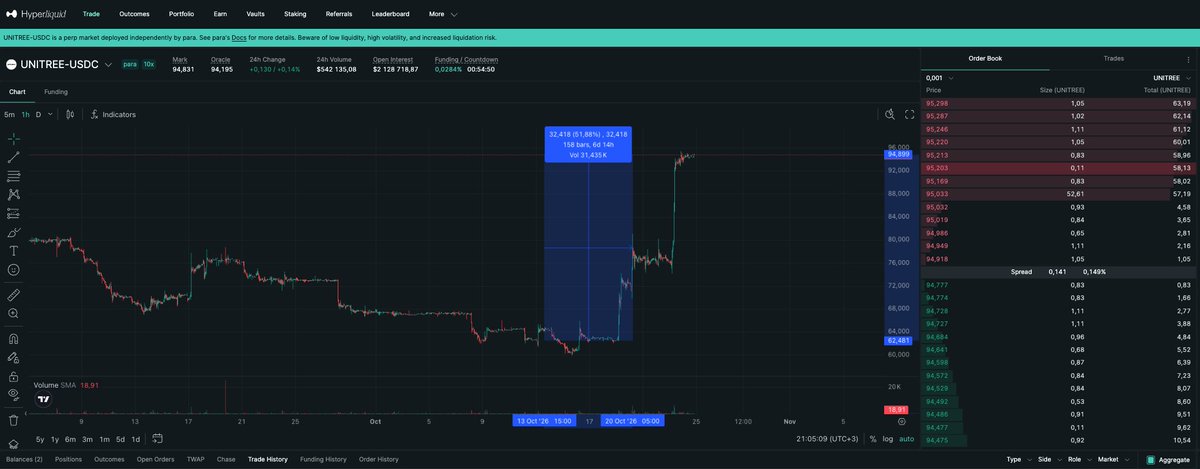Click the 20 Oct '26 05:00 time marker
Viewport: 1200px width, 469px height.
[x=632, y=422]
